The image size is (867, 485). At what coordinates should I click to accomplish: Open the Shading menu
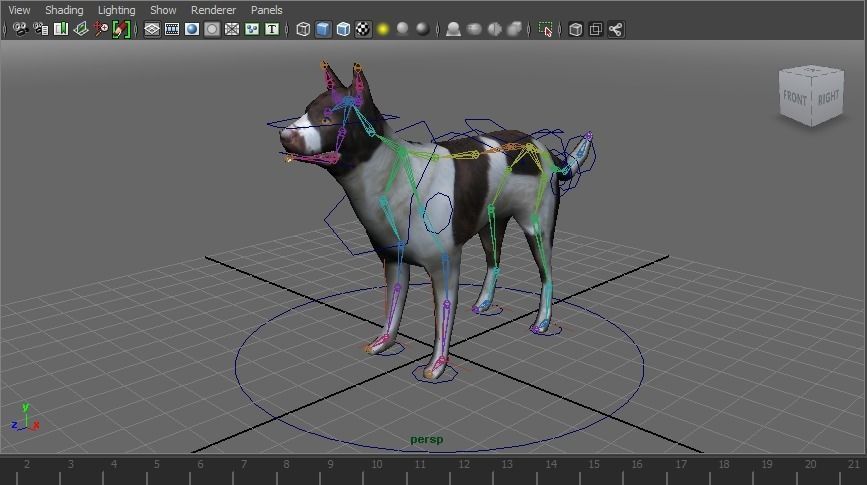(64, 10)
